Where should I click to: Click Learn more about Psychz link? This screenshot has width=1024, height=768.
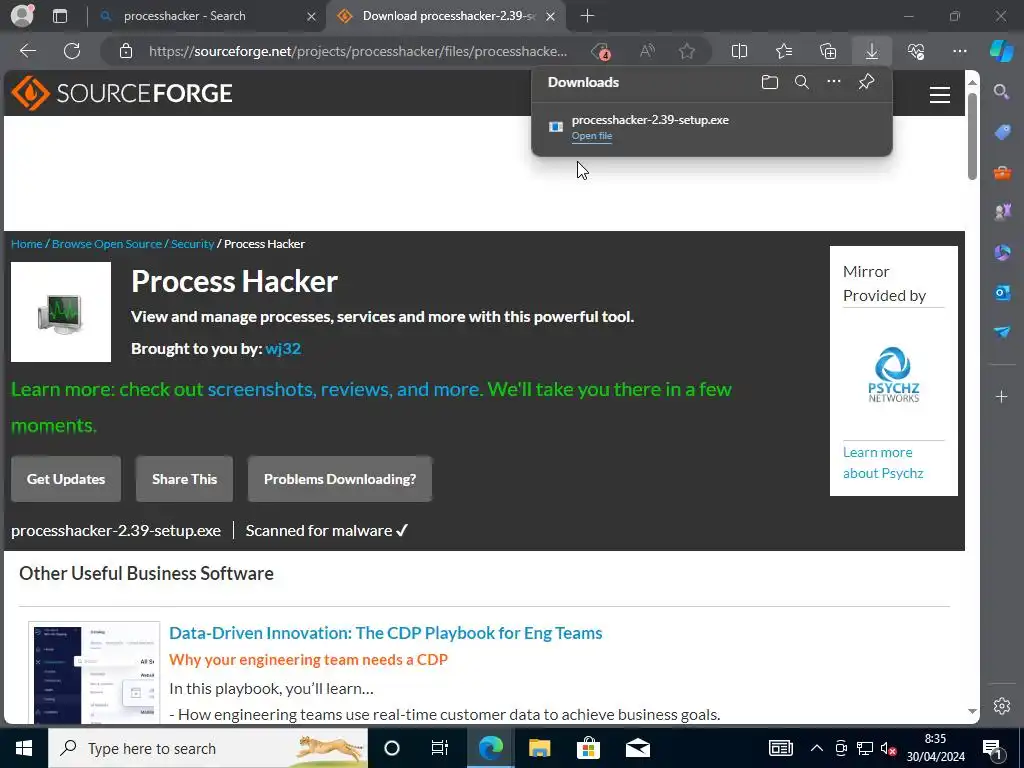(x=883, y=462)
